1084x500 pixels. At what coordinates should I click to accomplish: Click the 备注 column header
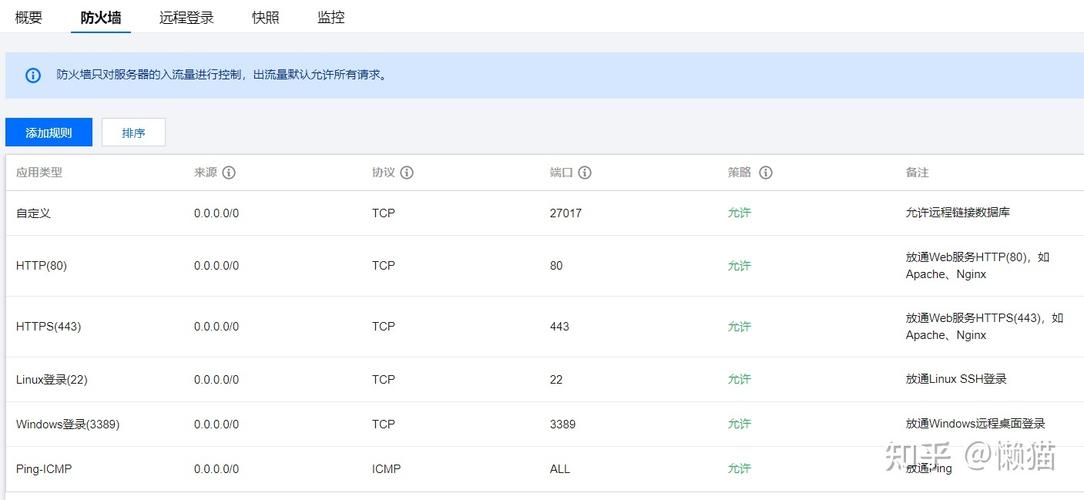coord(917,173)
